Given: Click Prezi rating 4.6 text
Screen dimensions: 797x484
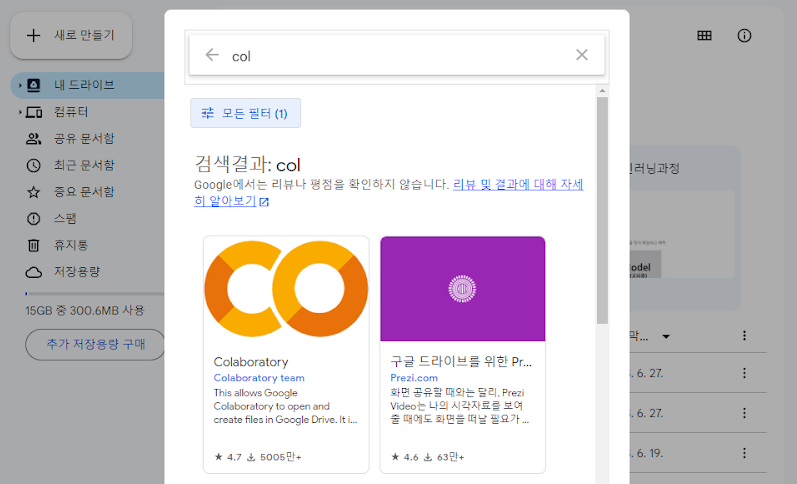Looking at the screenshot, I should [411, 457].
